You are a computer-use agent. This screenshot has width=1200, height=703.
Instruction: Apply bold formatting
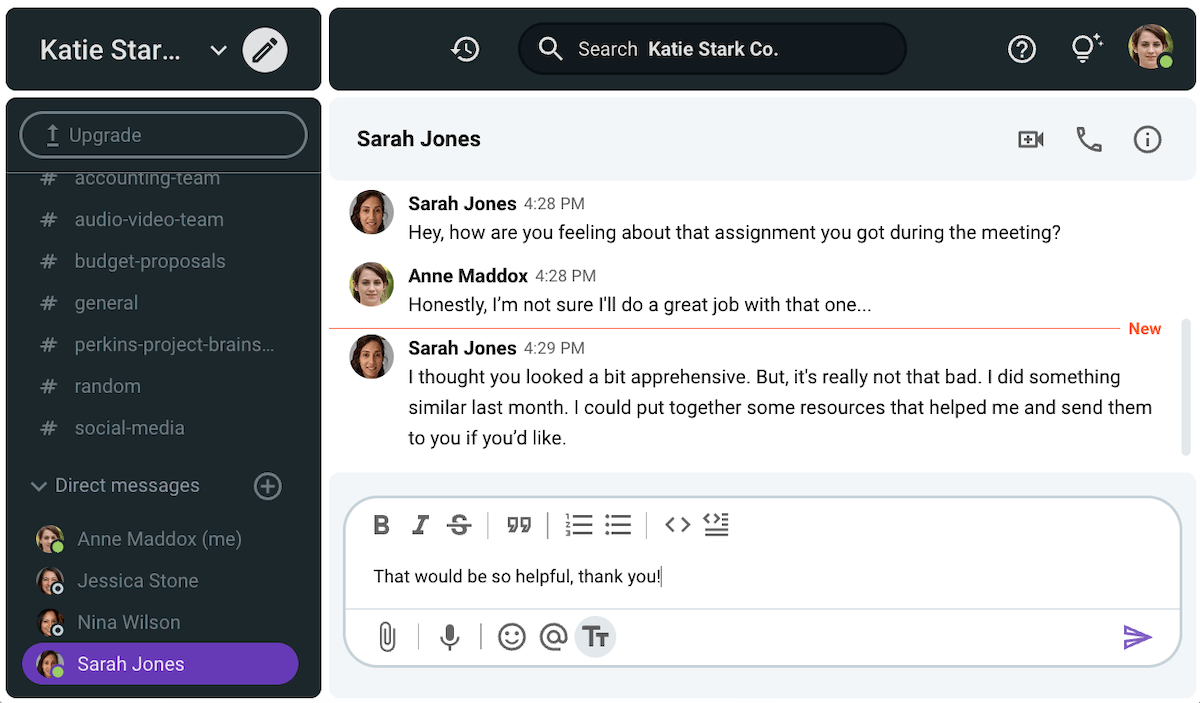(381, 525)
